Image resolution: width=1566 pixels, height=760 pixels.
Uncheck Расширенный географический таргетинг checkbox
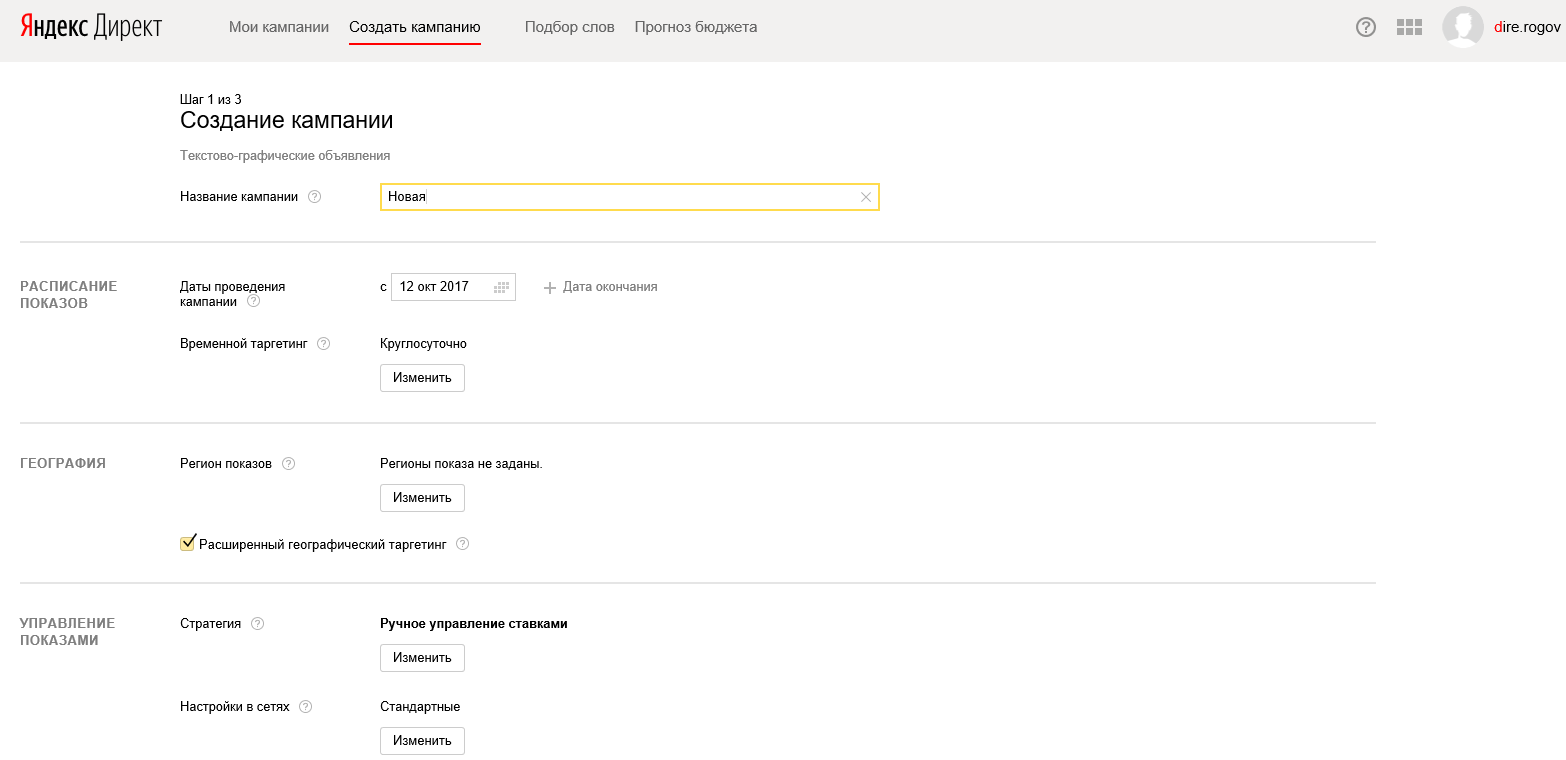click(187, 544)
